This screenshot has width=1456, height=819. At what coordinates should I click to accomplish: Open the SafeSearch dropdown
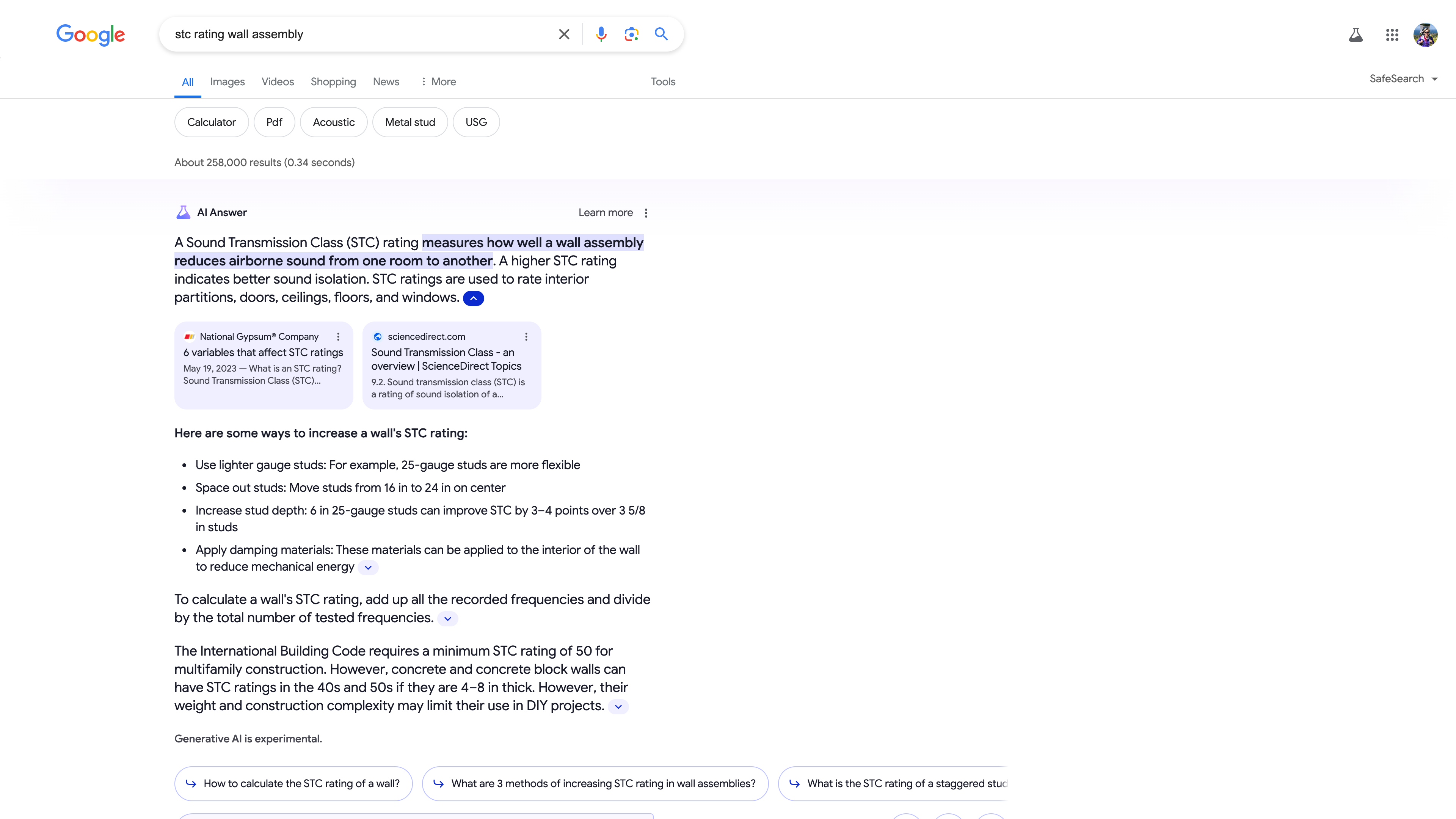(1403, 78)
